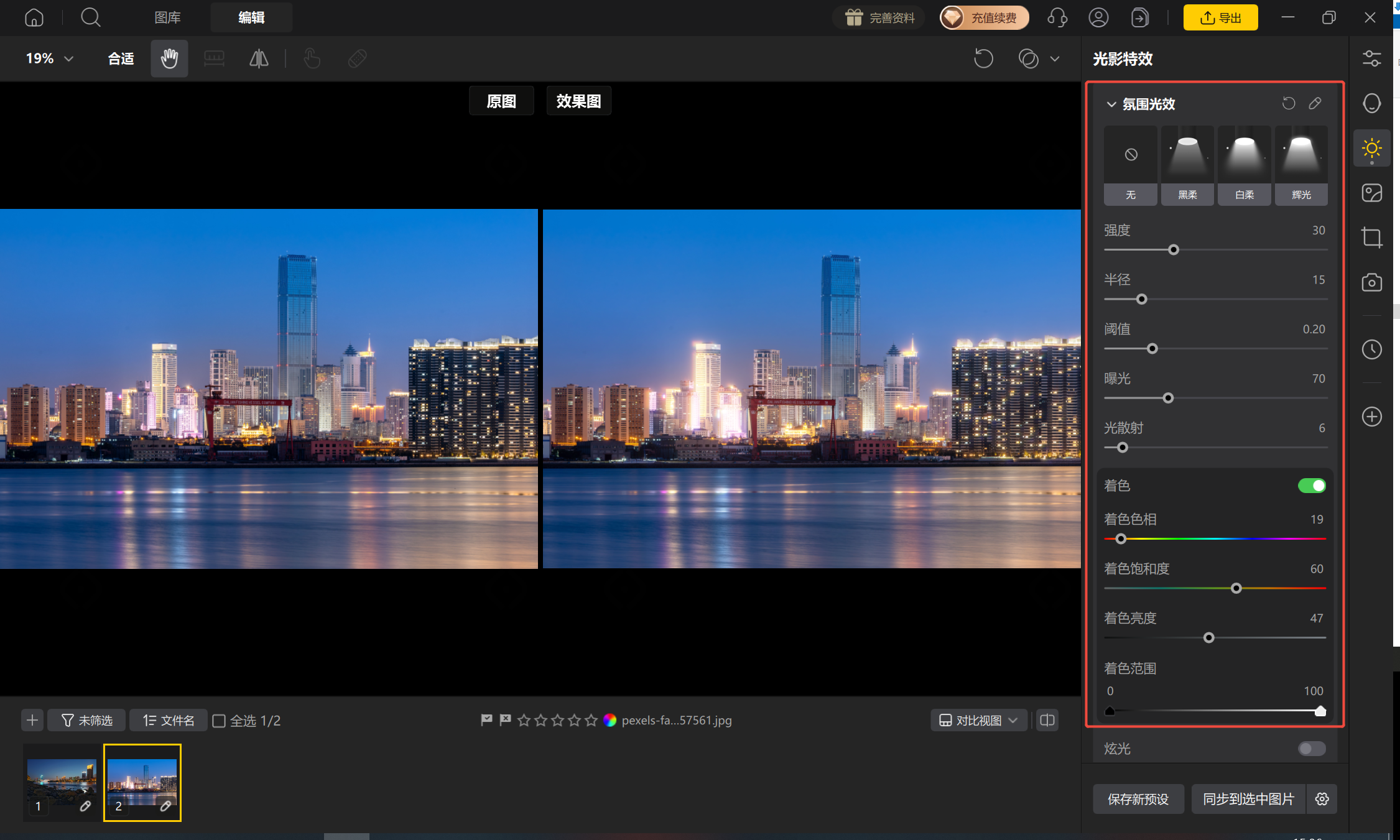This screenshot has width=1400, height=840.
Task: Go to the home screen icon
Action: coord(34,17)
